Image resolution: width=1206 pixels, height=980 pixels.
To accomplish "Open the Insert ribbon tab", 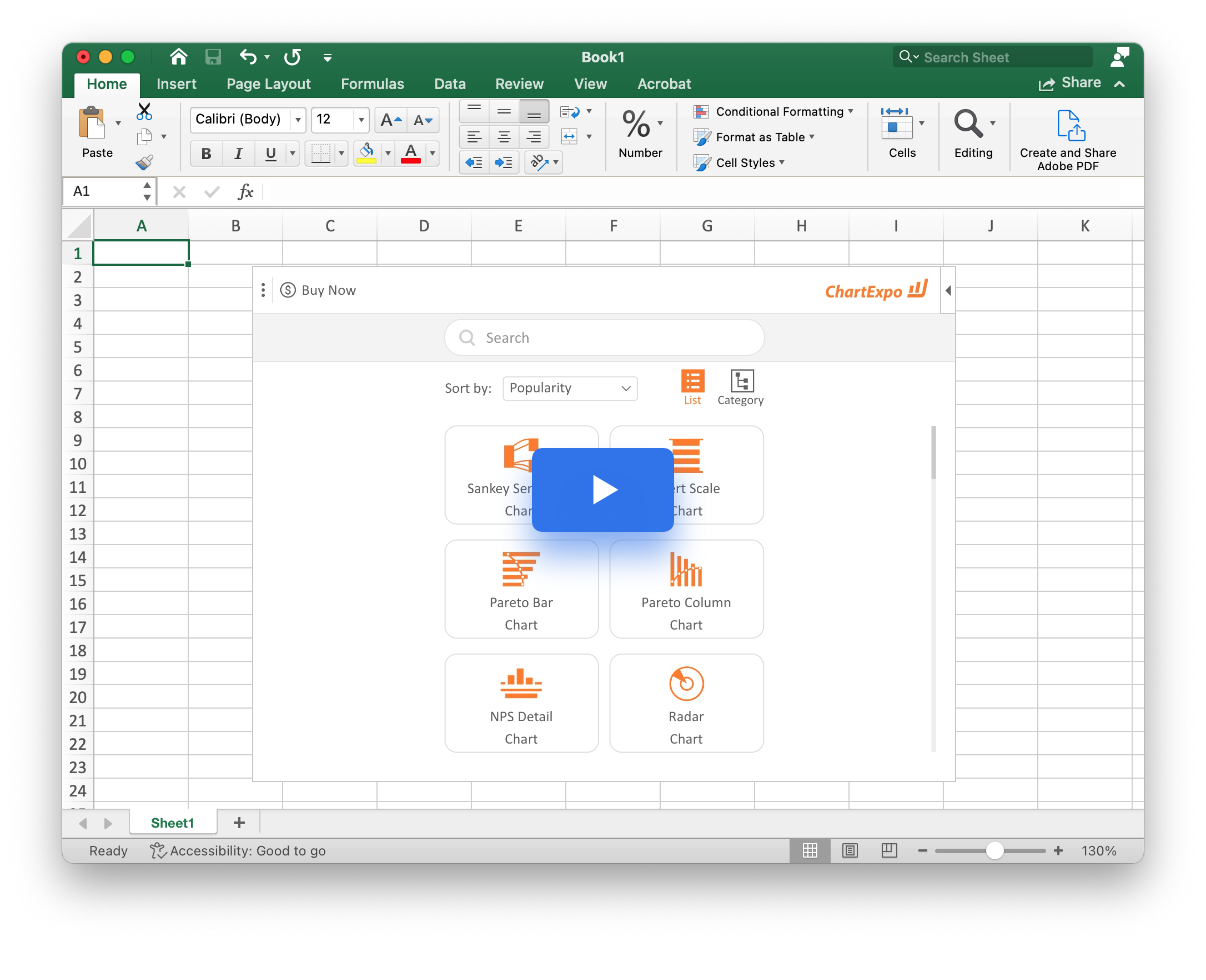I will click(x=177, y=84).
